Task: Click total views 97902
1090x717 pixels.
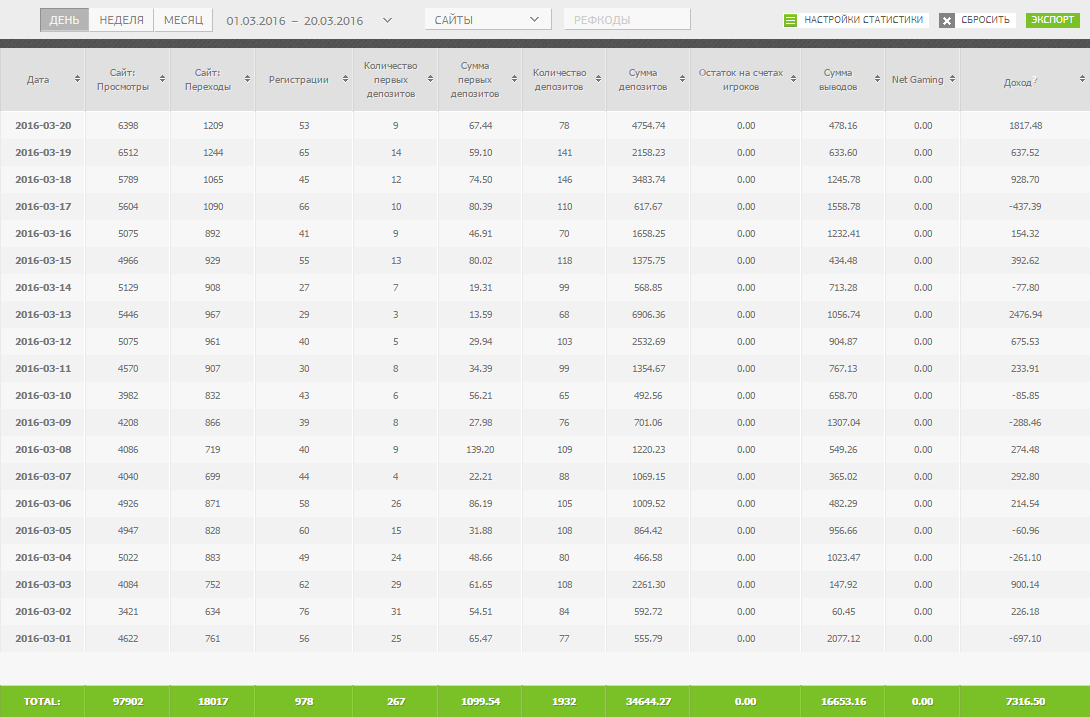Action: coord(128,701)
